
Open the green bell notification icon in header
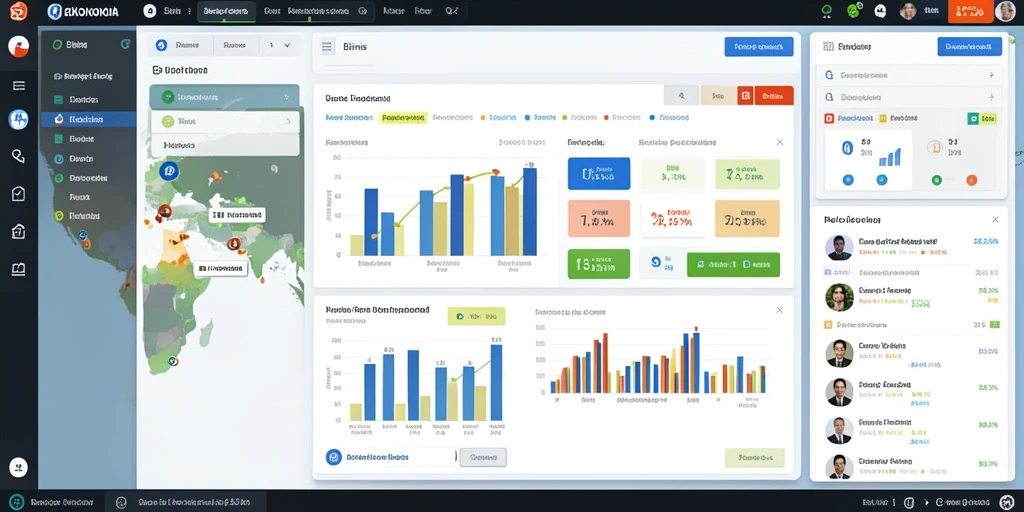click(827, 11)
